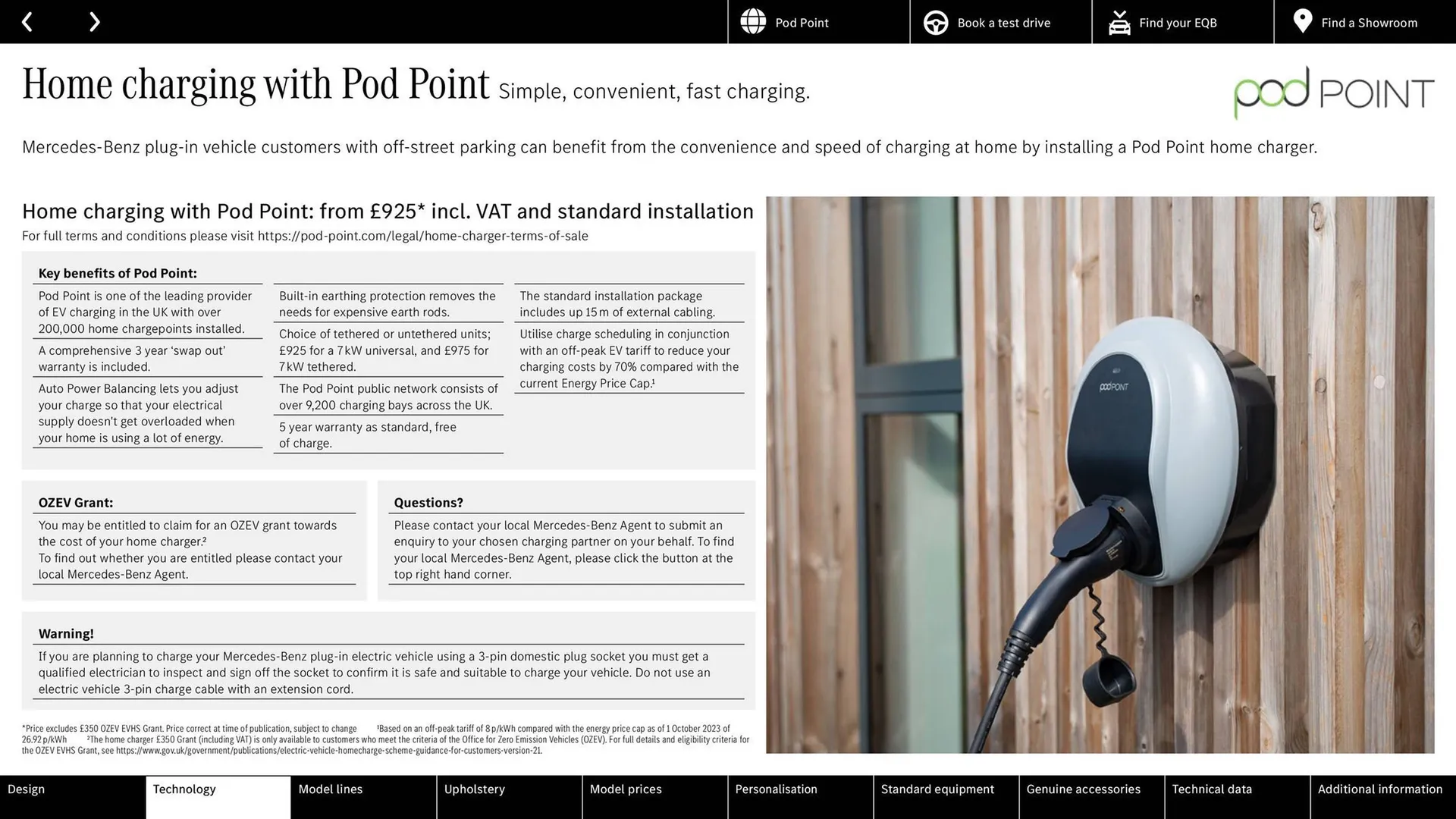The height and width of the screenshot is (819, 1456).
Task: Click the Additional information tab
Action: point(1382,789)
